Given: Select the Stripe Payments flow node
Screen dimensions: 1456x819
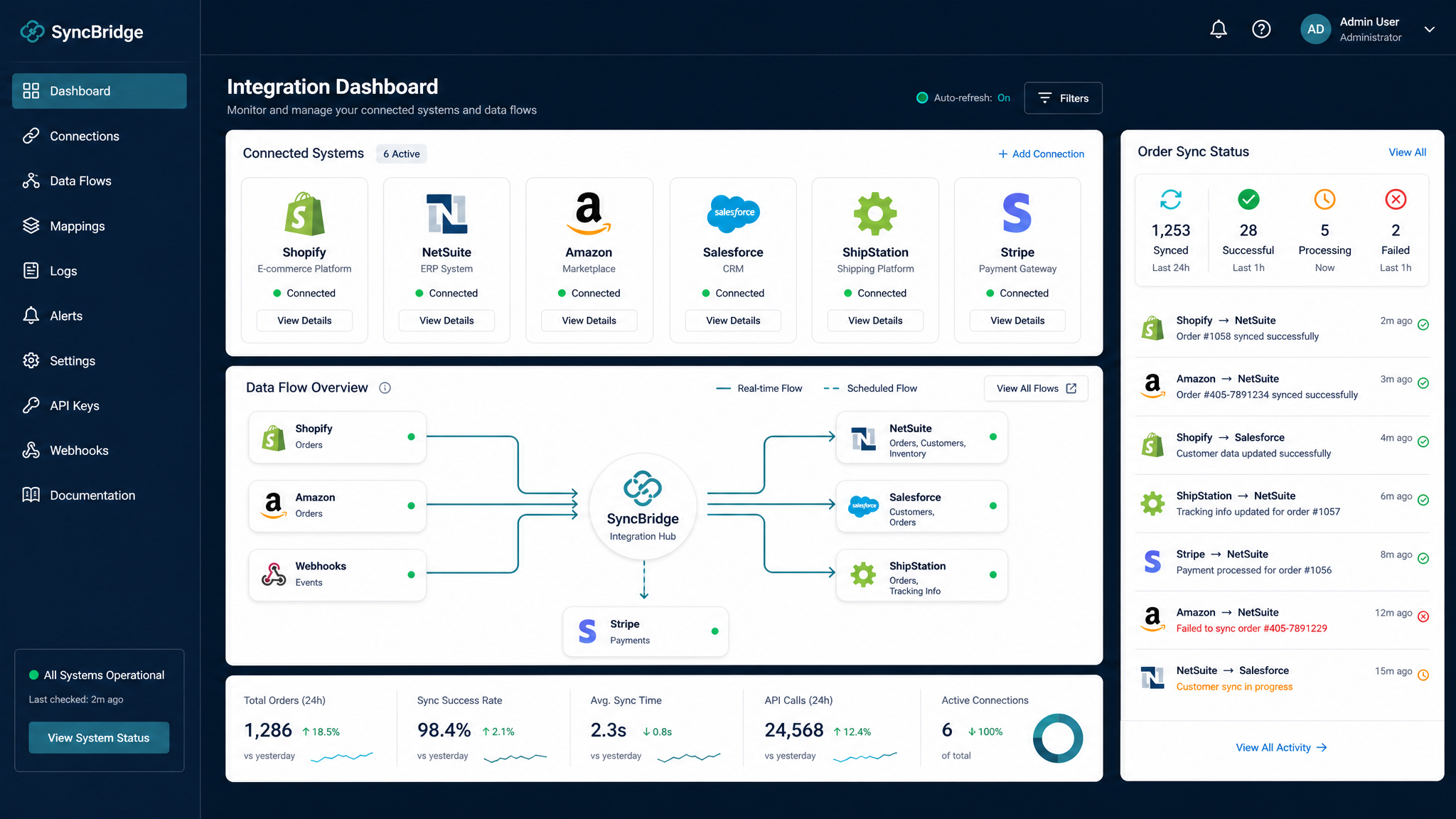Looking at the screenshot, I should (x=646, y=631).
